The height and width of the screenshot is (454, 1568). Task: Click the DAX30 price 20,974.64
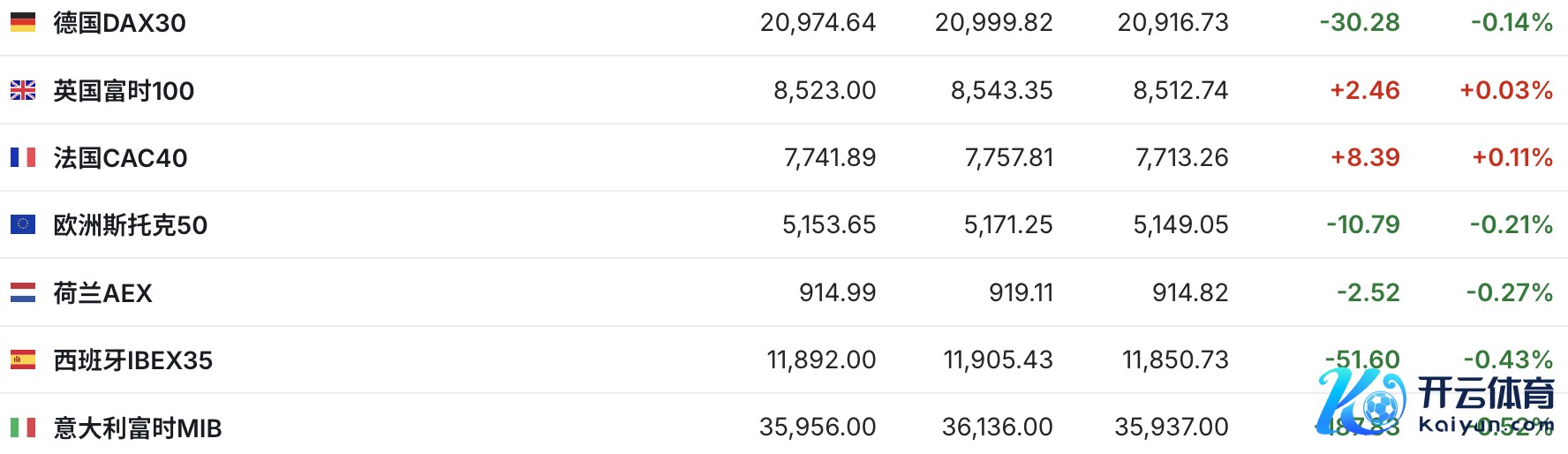coord(818,23)
